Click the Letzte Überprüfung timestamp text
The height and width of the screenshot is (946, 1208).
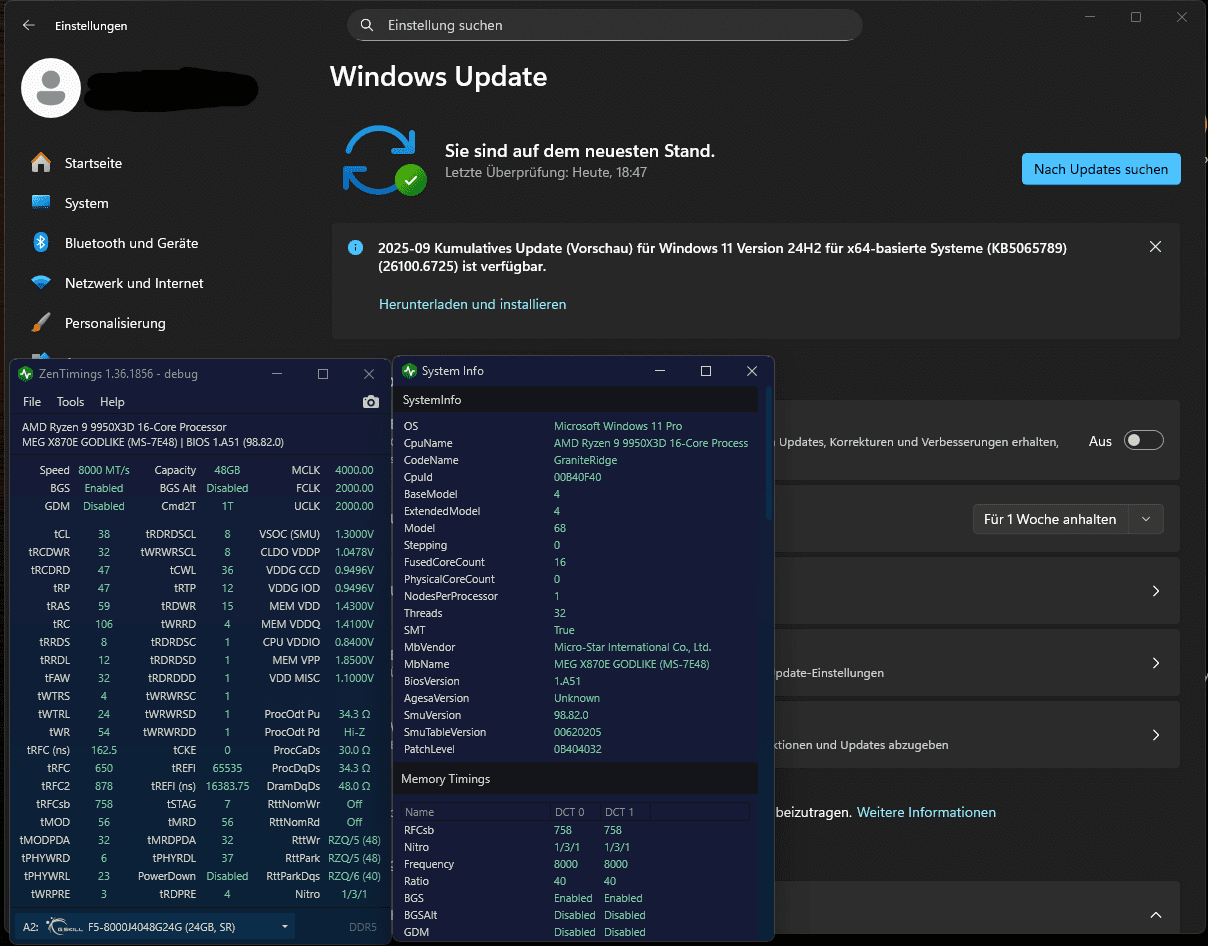[546, 173]
